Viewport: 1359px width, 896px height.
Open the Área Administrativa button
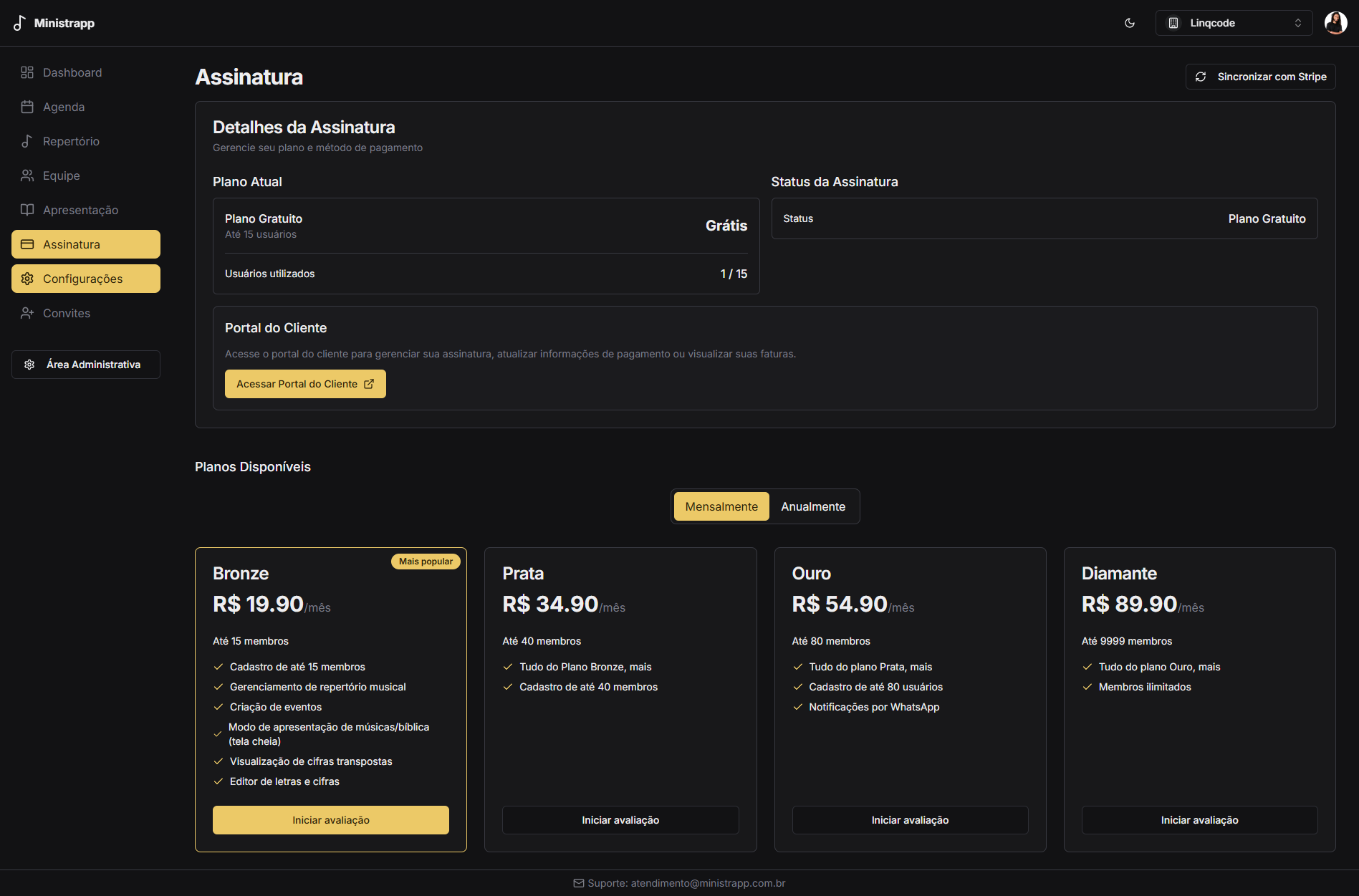[x=86, y=365]
